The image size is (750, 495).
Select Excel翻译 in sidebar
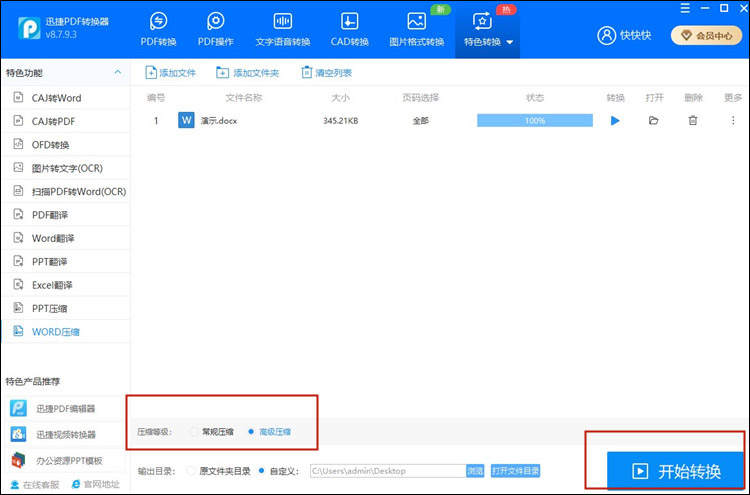click(66, 286)
